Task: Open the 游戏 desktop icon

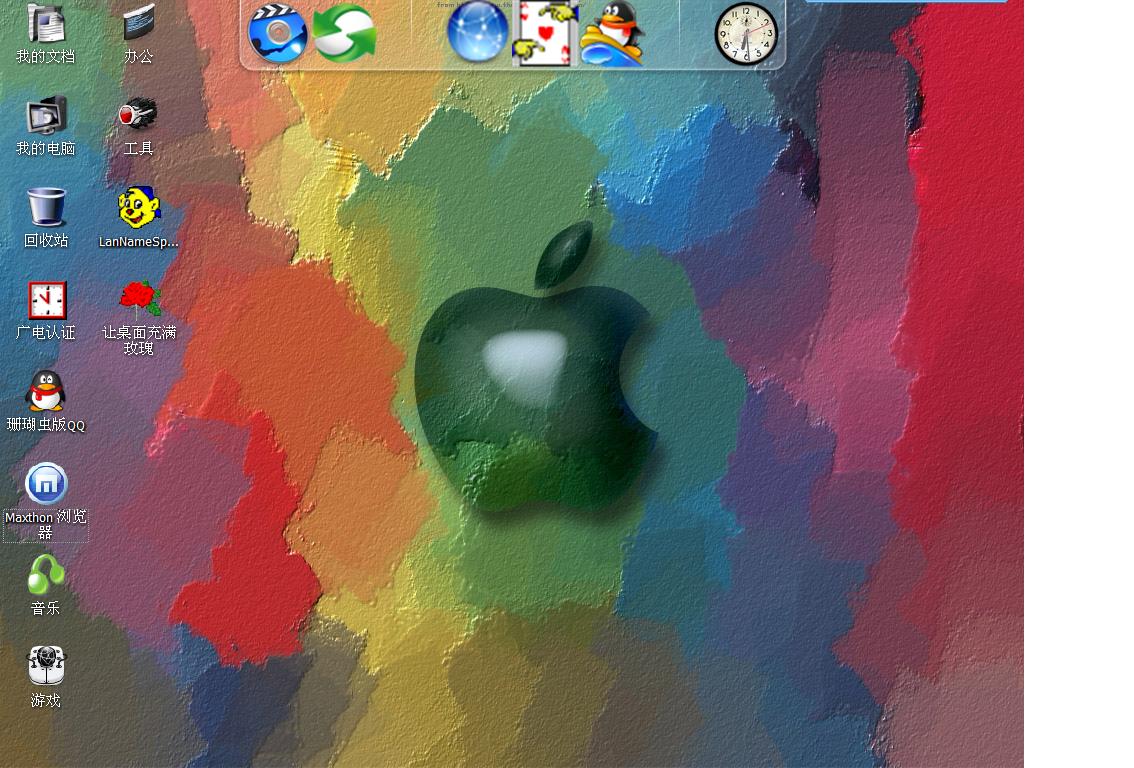Action: (46, 666)
